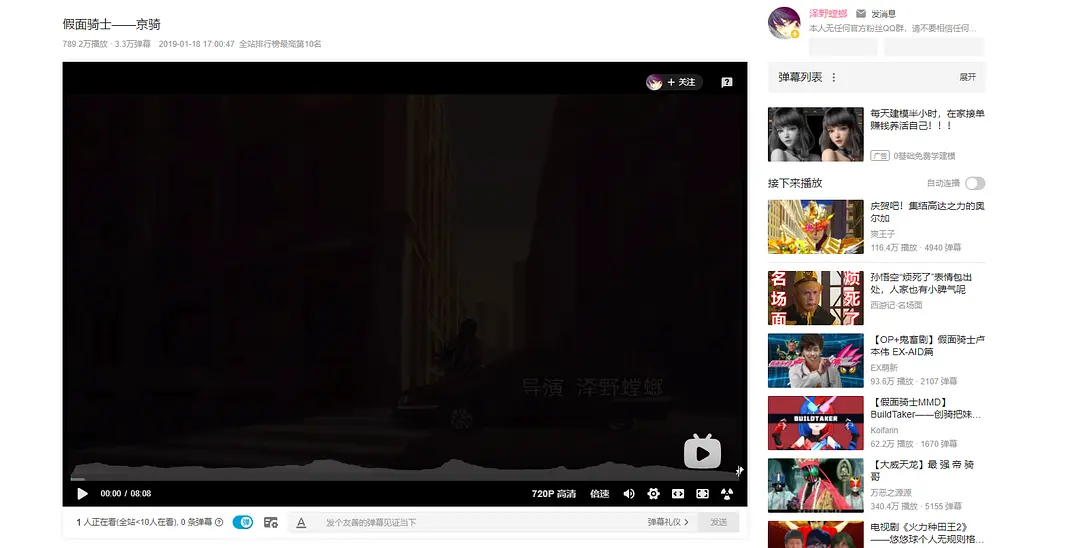
Task: Enter fullscreen mode icon
Action: pyautogui.click(x=702, y=493)
